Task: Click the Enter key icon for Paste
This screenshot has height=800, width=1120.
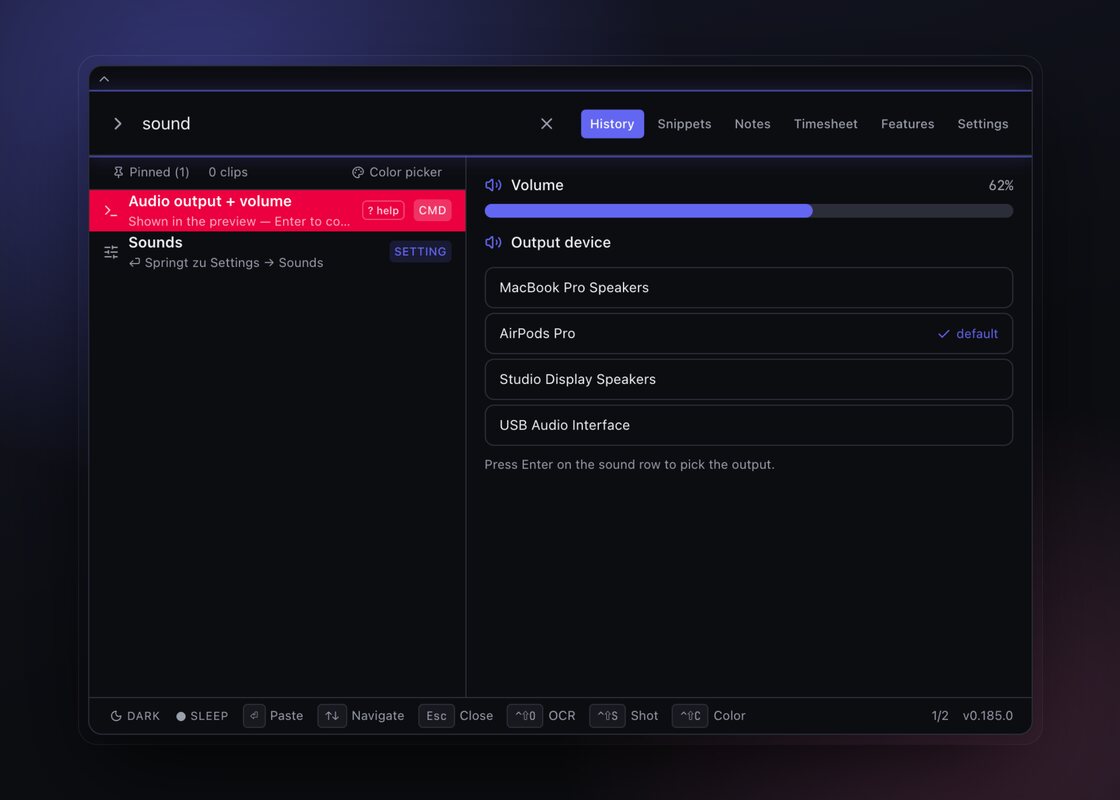Action: coord(254,716)
